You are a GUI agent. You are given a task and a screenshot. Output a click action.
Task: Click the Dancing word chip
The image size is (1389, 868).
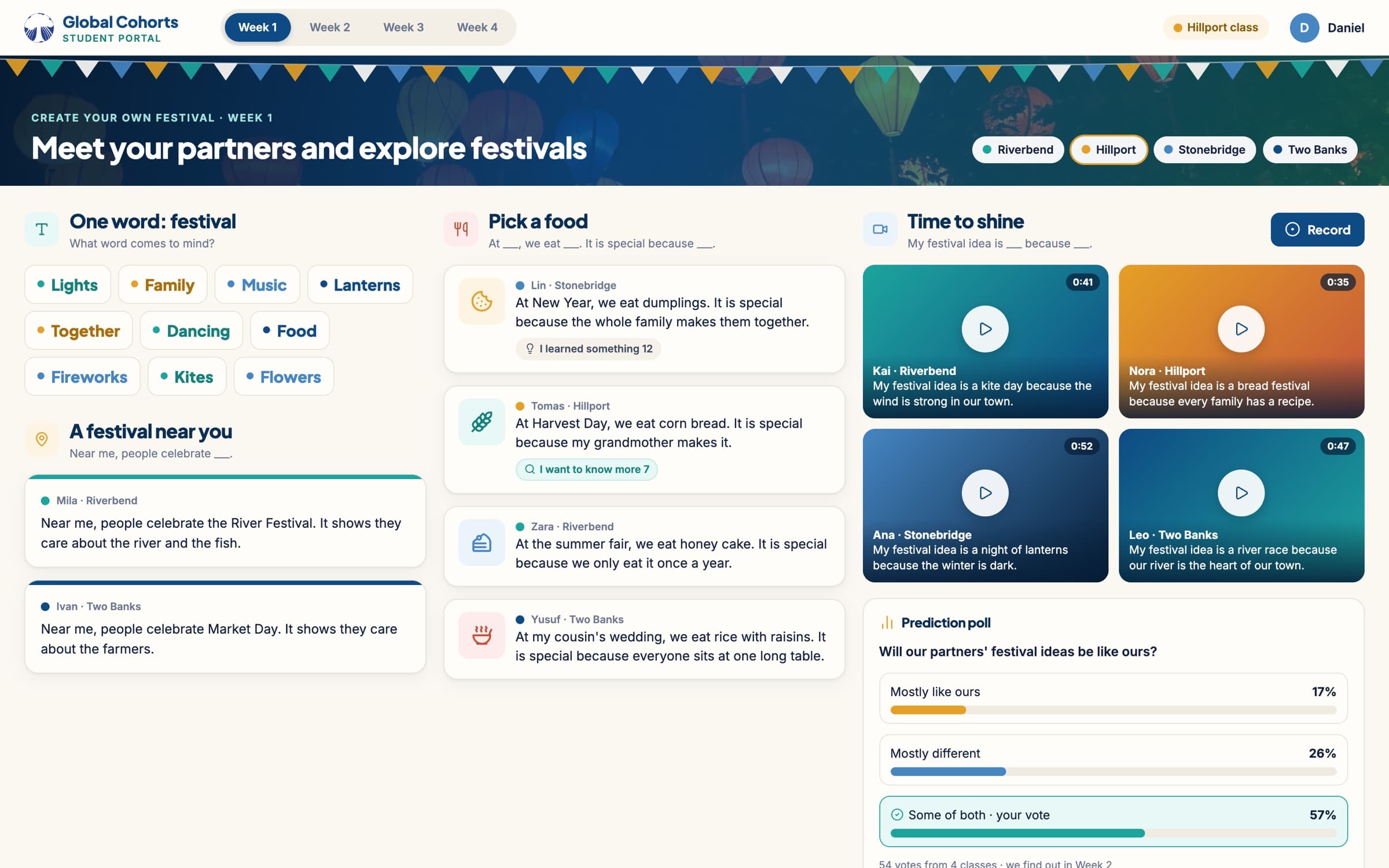point(192,330)
